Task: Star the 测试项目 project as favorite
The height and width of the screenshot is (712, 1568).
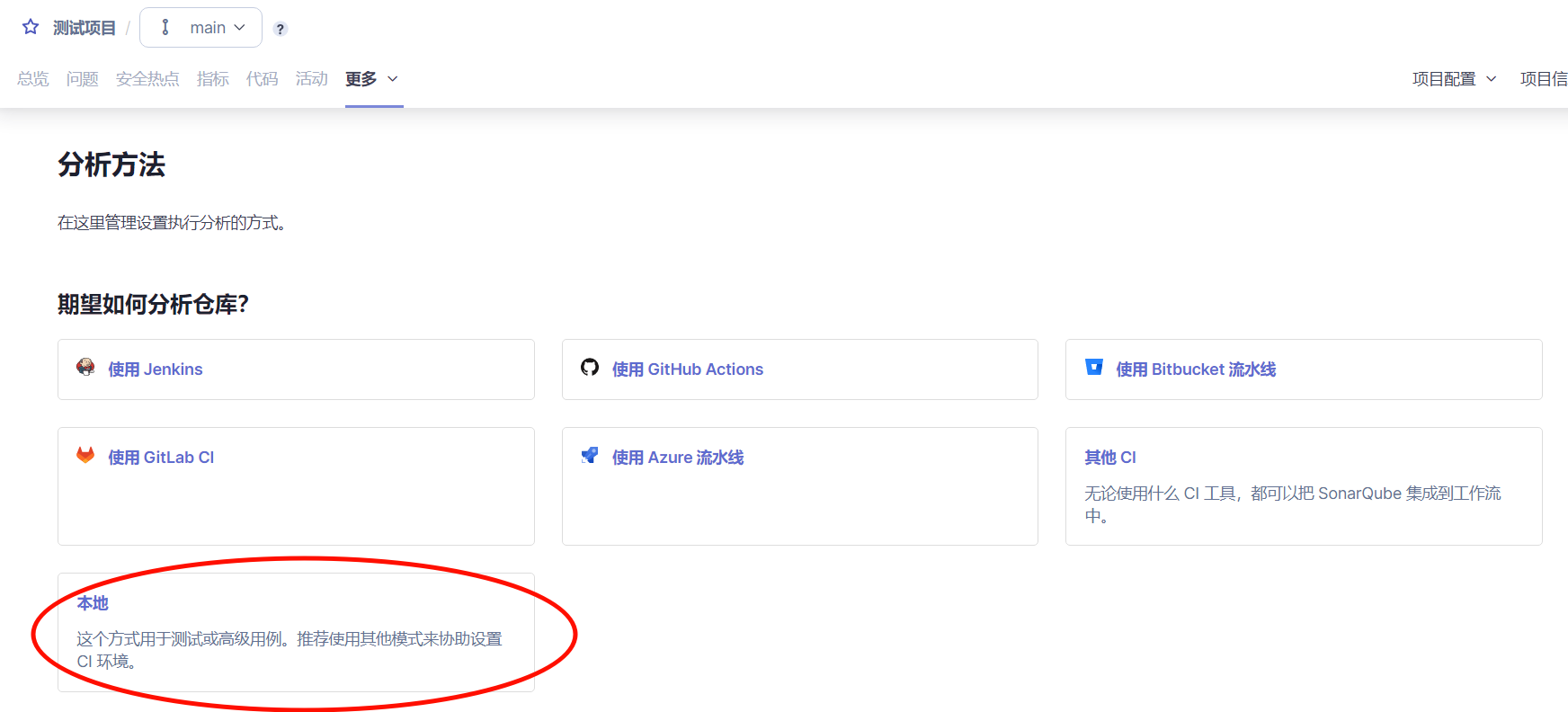Action: click(31, 27)
